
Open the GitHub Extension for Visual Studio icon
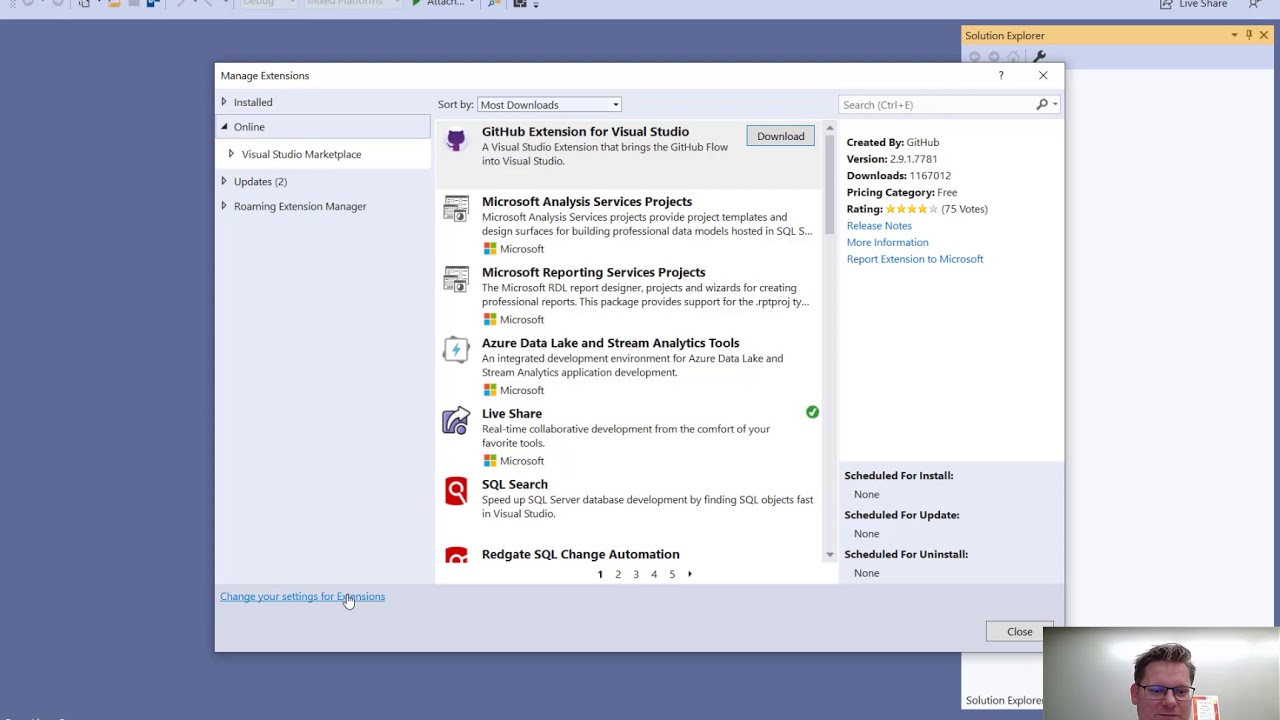(456, 140)
